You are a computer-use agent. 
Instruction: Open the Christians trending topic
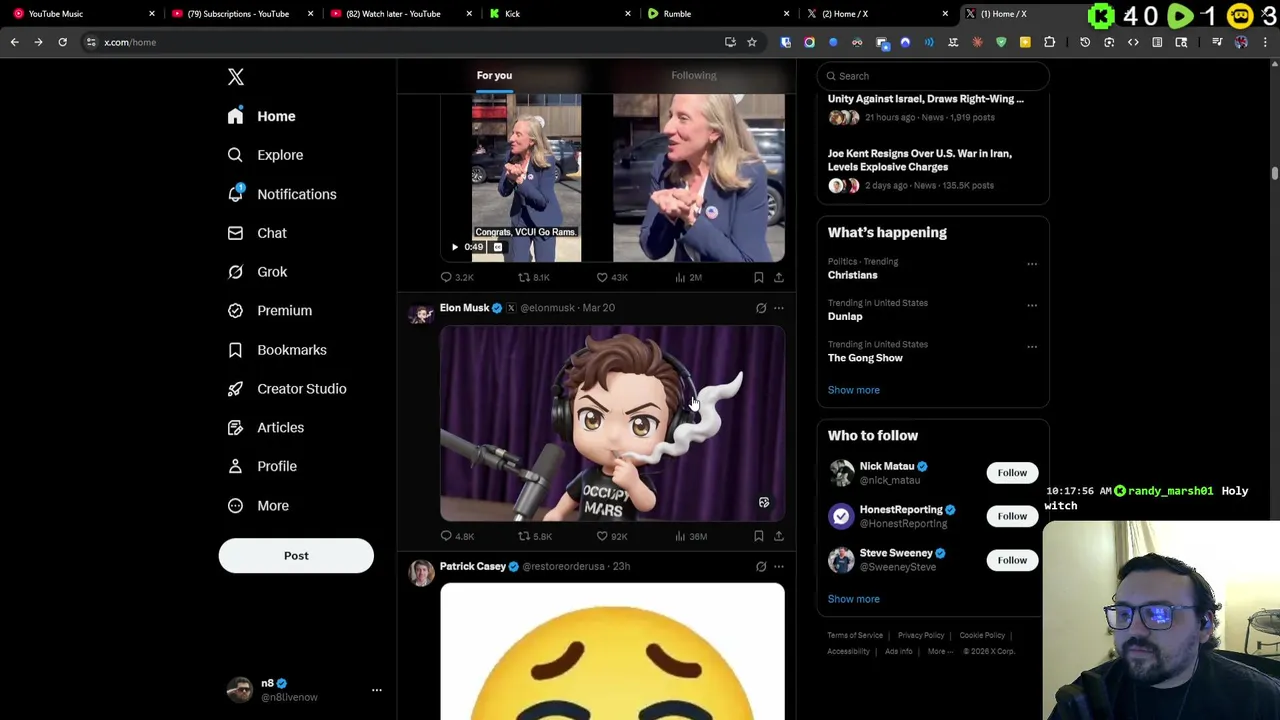coord(852,275)
